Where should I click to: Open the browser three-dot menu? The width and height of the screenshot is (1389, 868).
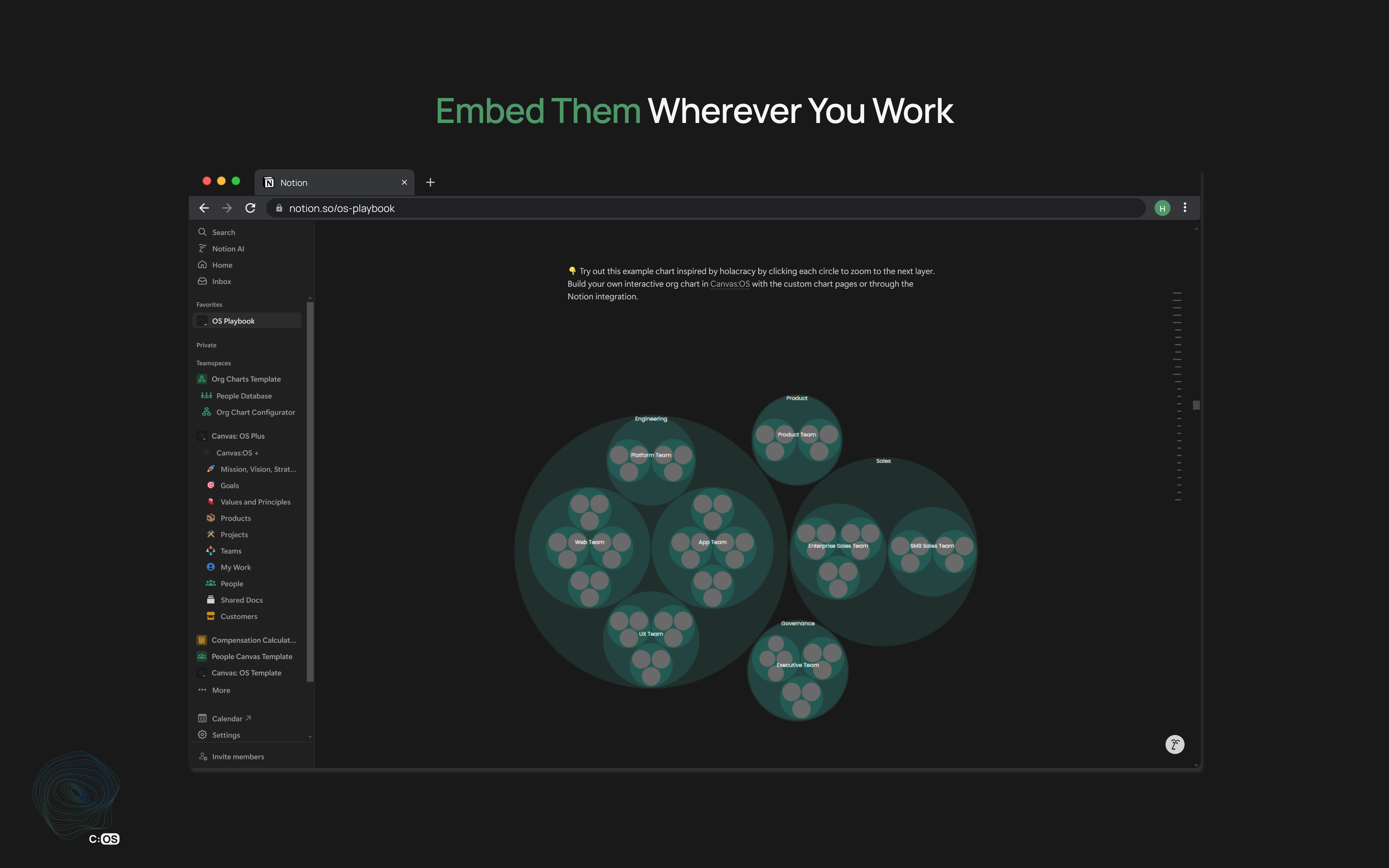1185,208
